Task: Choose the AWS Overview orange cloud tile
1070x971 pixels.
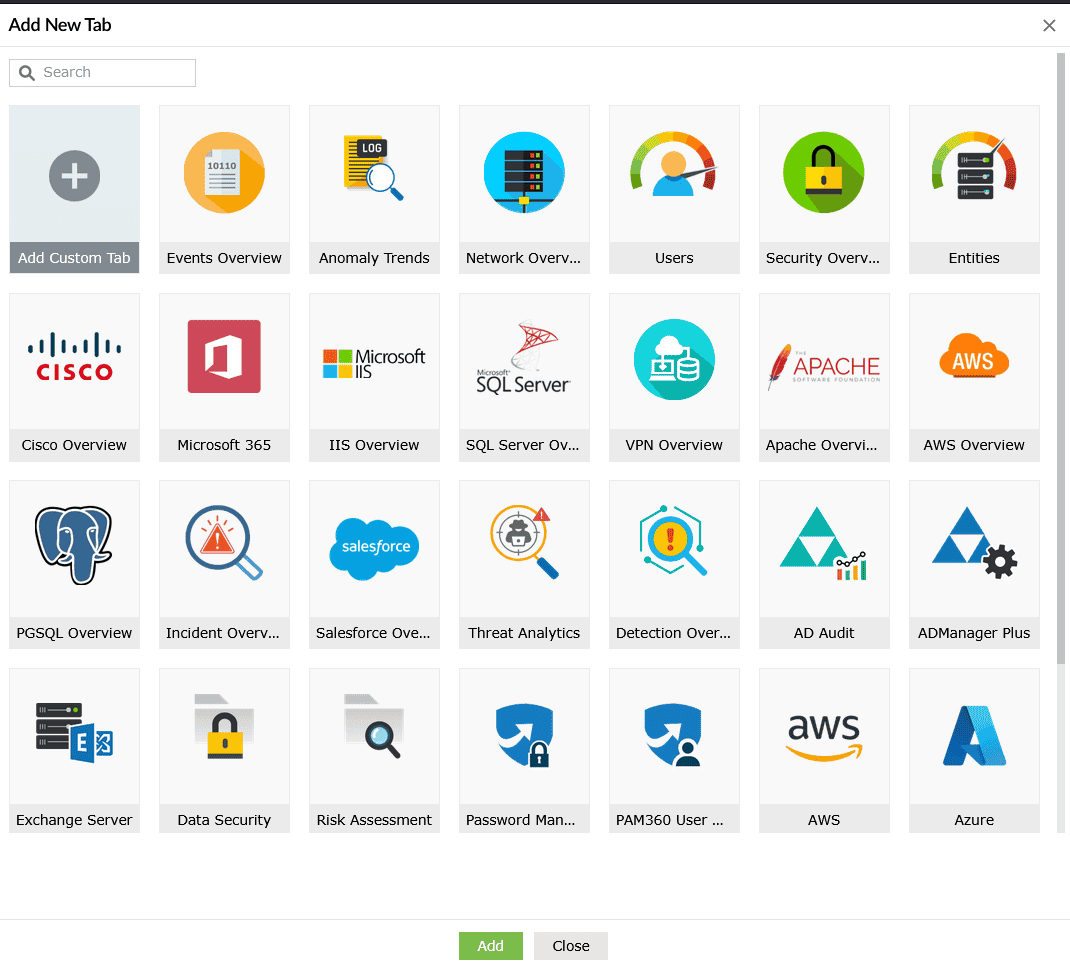Action: click(x=974, y=377)
